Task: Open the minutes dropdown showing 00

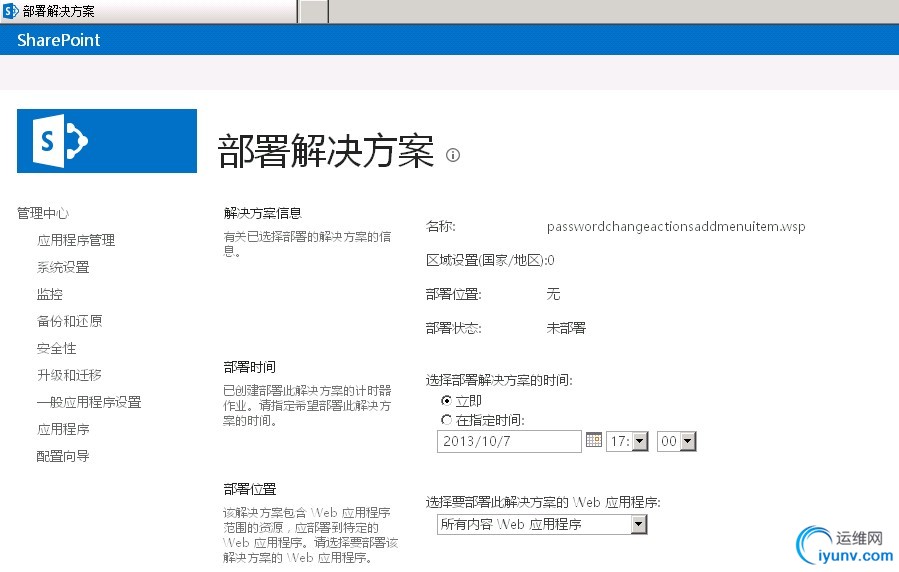Action: (x=677, y=441)
